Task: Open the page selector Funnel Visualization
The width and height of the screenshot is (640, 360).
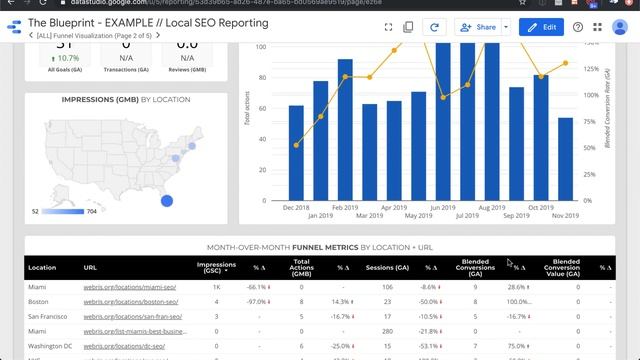Action: pyautogui.click(x=94, y=36)
